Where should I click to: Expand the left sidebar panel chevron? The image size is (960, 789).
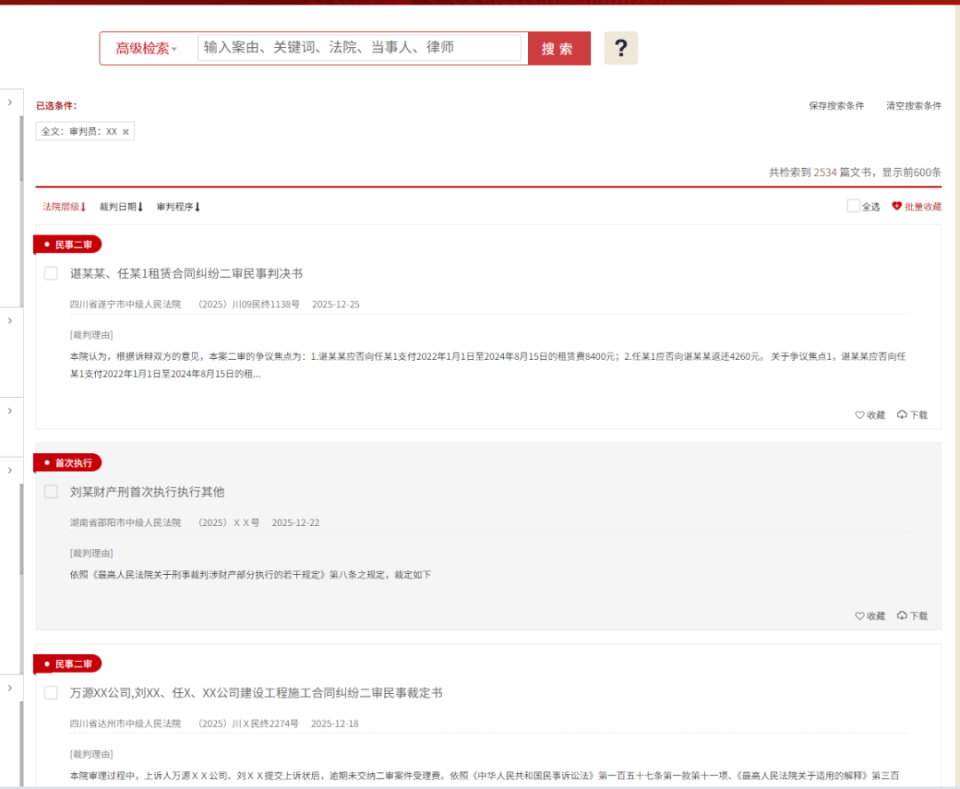coord(10,101)
